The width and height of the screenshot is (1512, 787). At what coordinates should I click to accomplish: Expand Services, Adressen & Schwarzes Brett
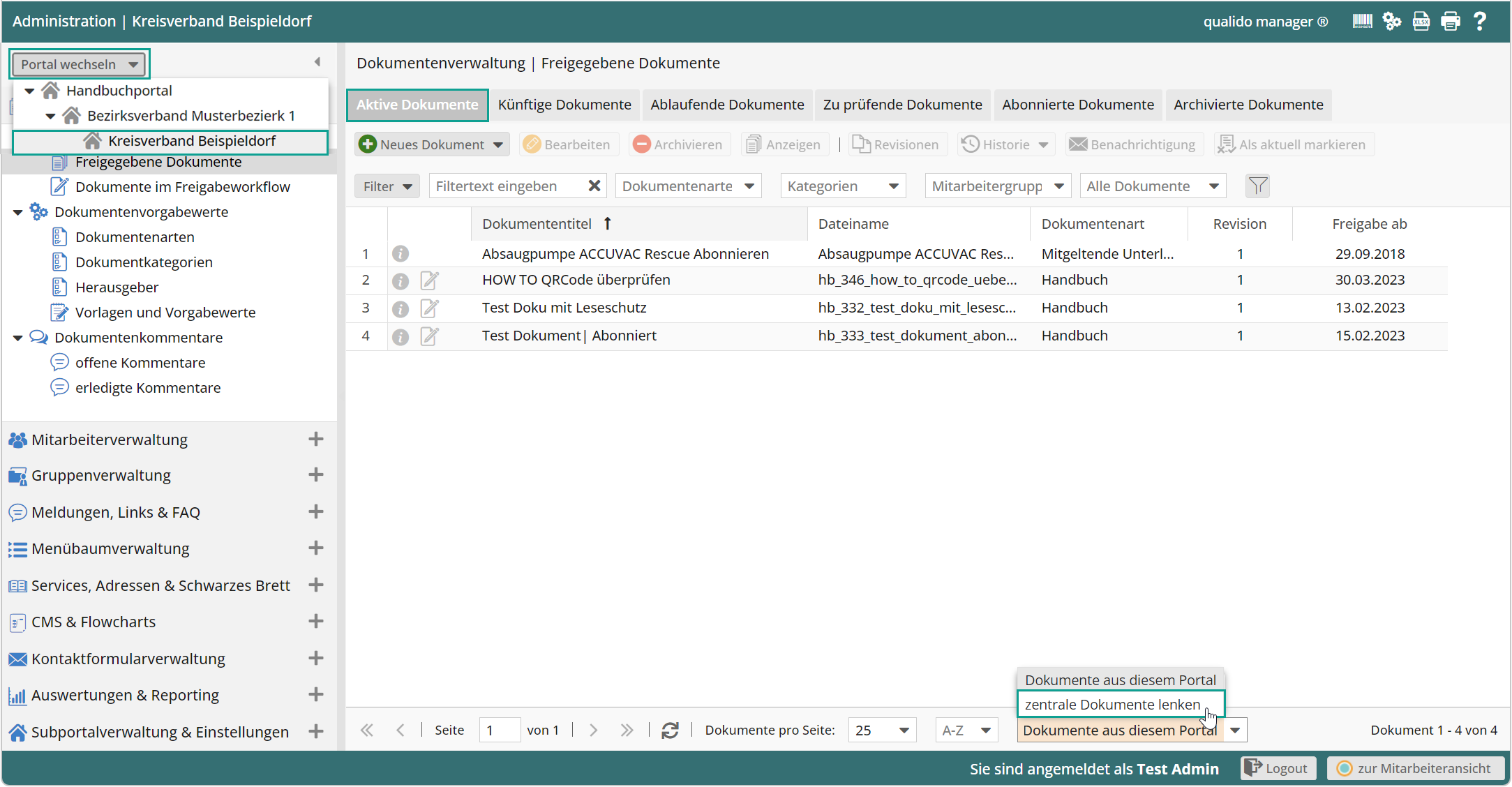tap(316, 585)
